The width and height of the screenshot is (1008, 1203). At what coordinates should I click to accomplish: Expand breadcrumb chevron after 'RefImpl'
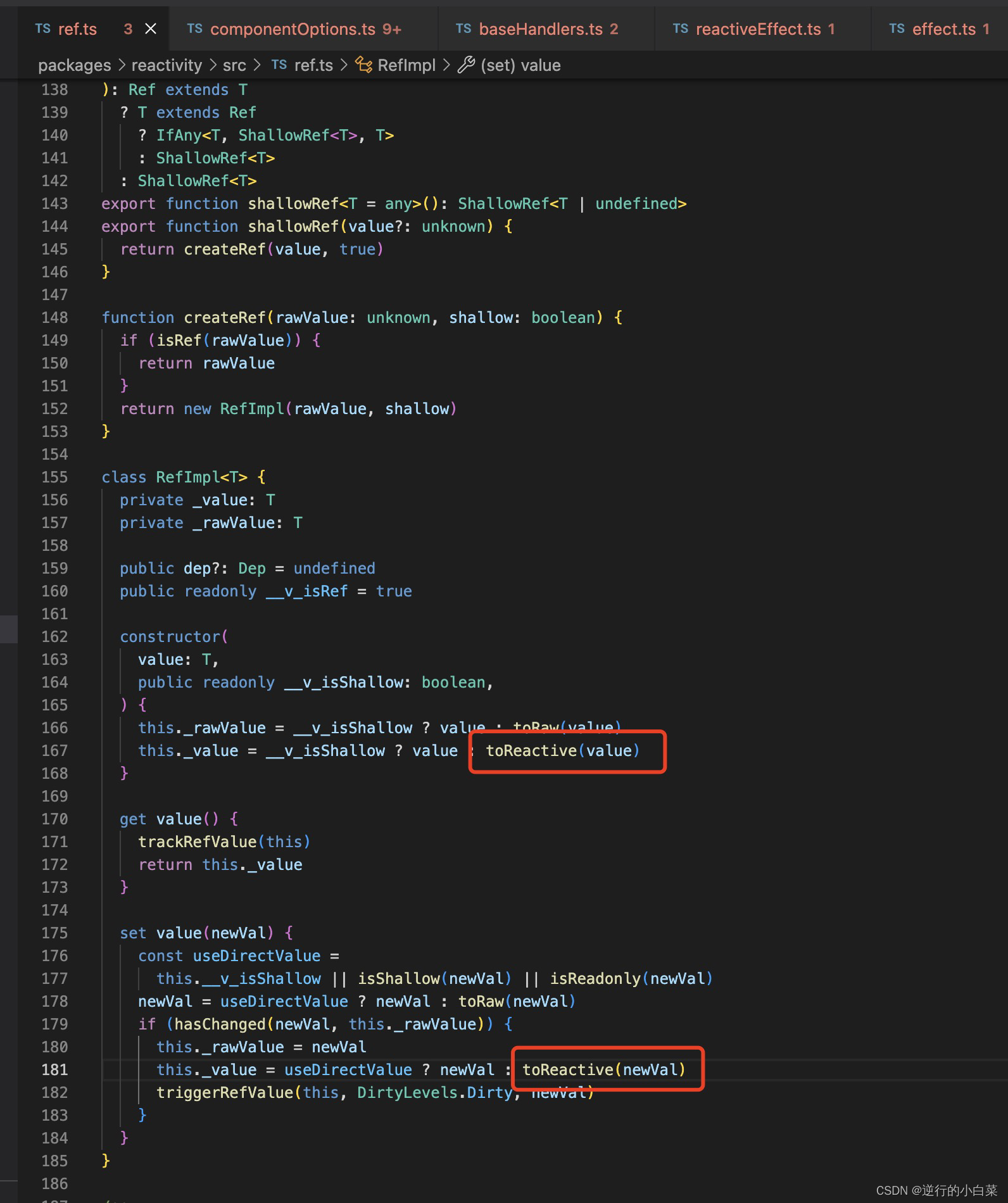(446, 65)
